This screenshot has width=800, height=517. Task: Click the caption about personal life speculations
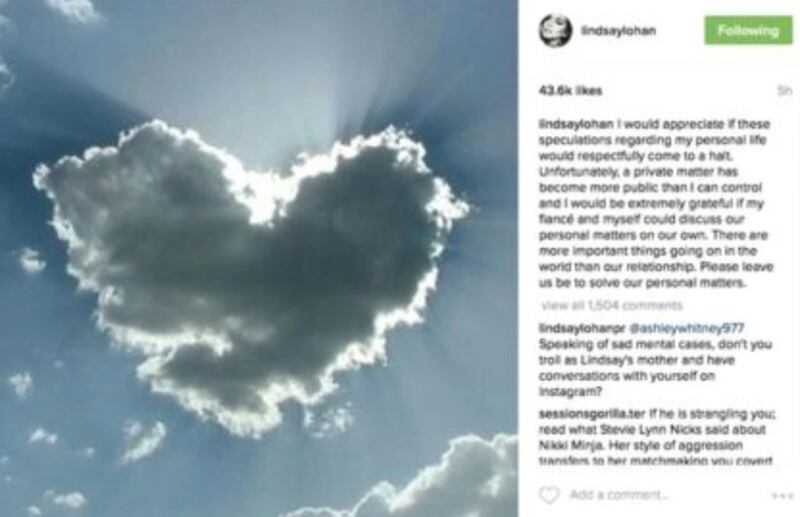point(656,204)
